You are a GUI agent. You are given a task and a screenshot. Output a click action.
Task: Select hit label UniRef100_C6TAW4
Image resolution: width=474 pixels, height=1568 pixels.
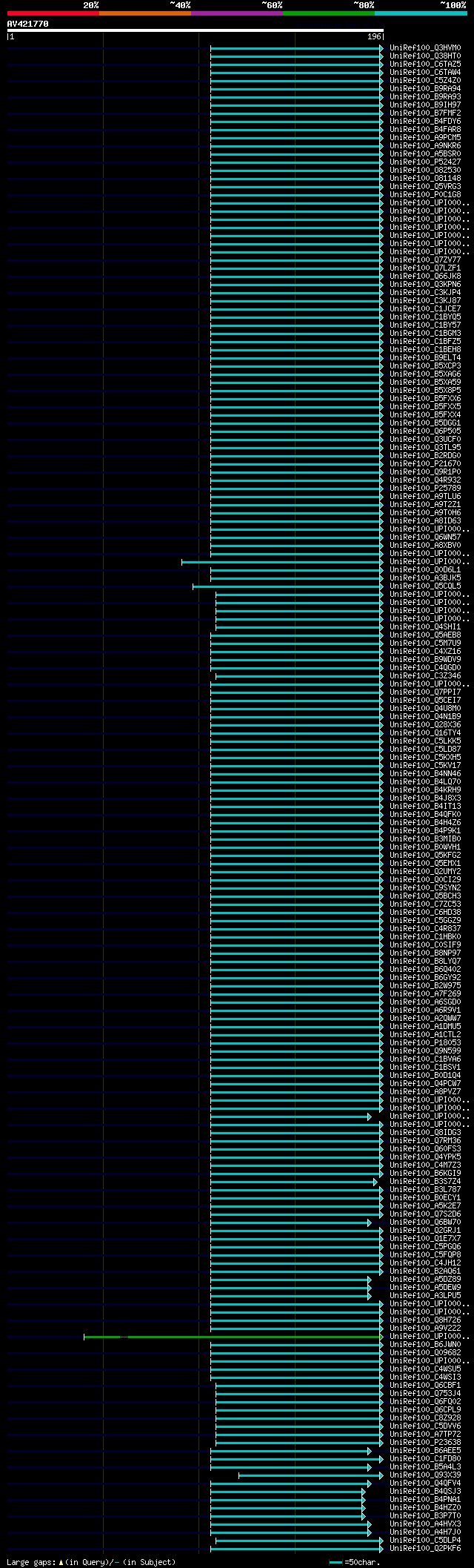pyautogui.click(x=425, y=73)
